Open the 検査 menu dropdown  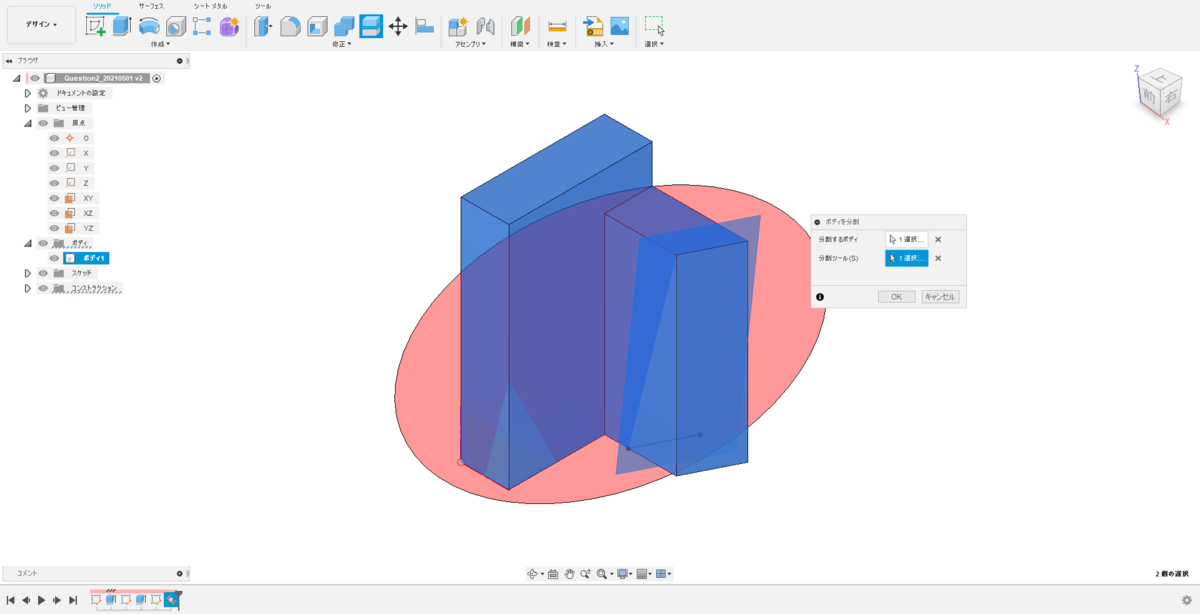pyautogui.click(x=557, y=44)
